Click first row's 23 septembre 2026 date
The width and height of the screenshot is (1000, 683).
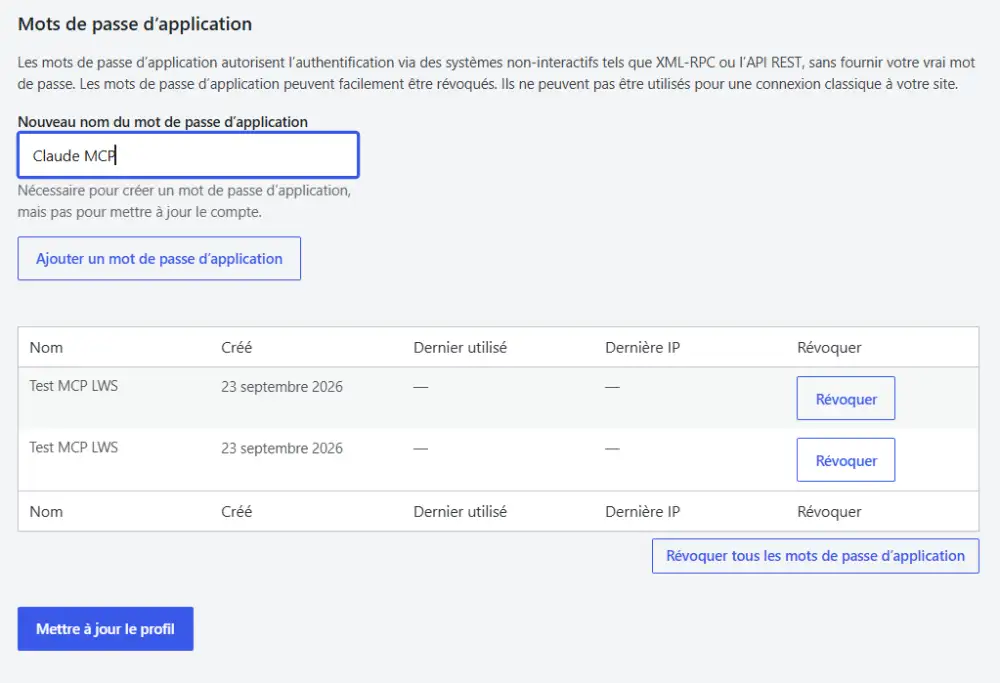(282, 386)
